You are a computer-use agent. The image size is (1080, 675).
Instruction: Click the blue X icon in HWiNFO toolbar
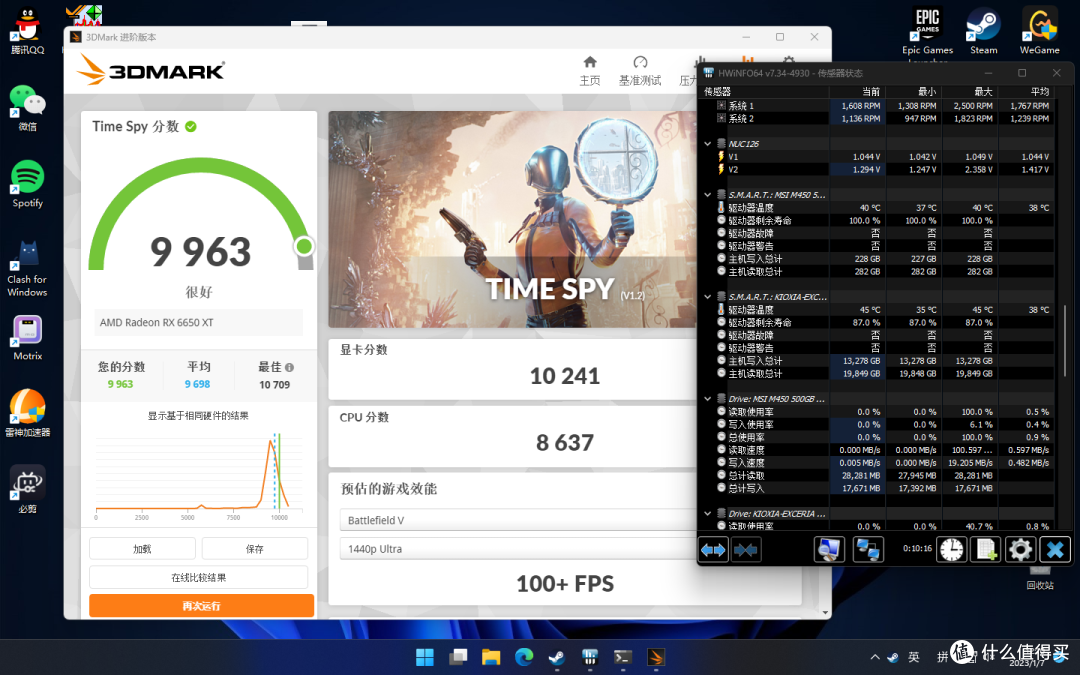[x=1055, y=550]
